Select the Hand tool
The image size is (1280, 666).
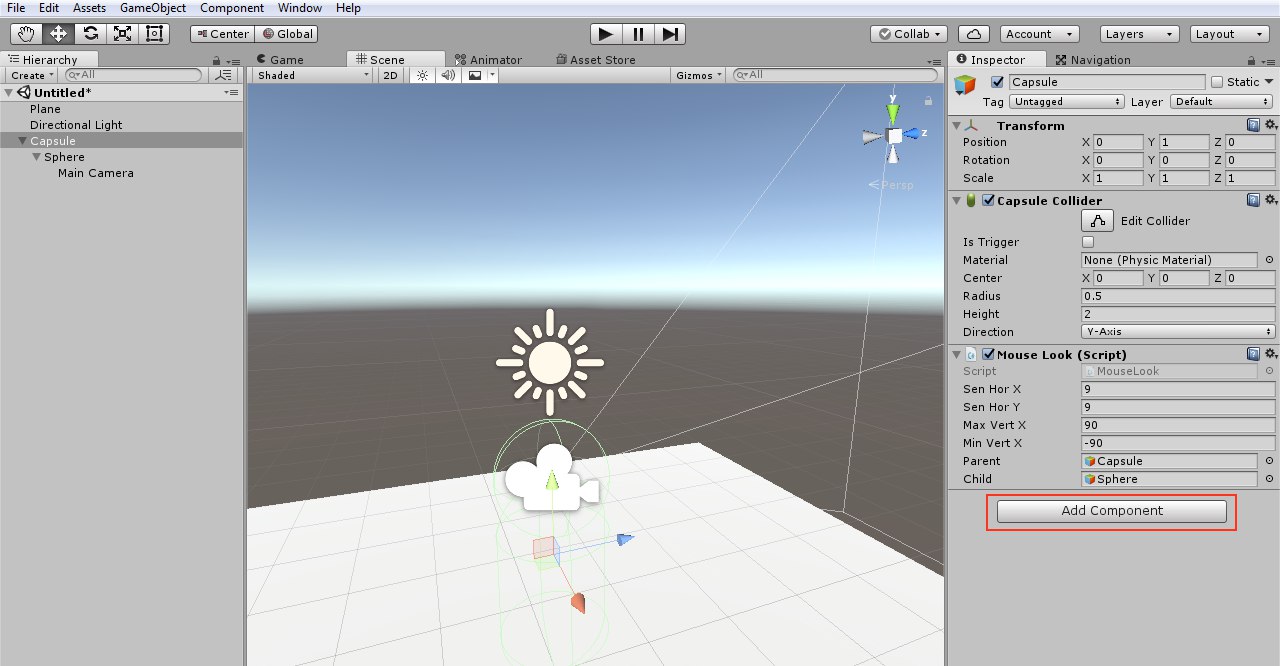pyautogui.click(x=26, y=33)
